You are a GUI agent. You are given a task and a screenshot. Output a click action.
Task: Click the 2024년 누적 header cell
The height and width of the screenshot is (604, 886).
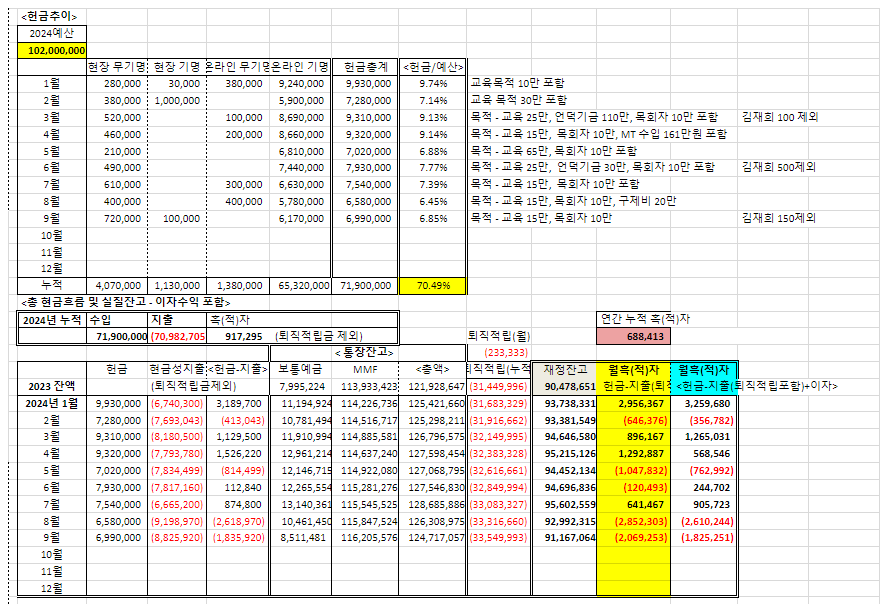pos(52,320)
